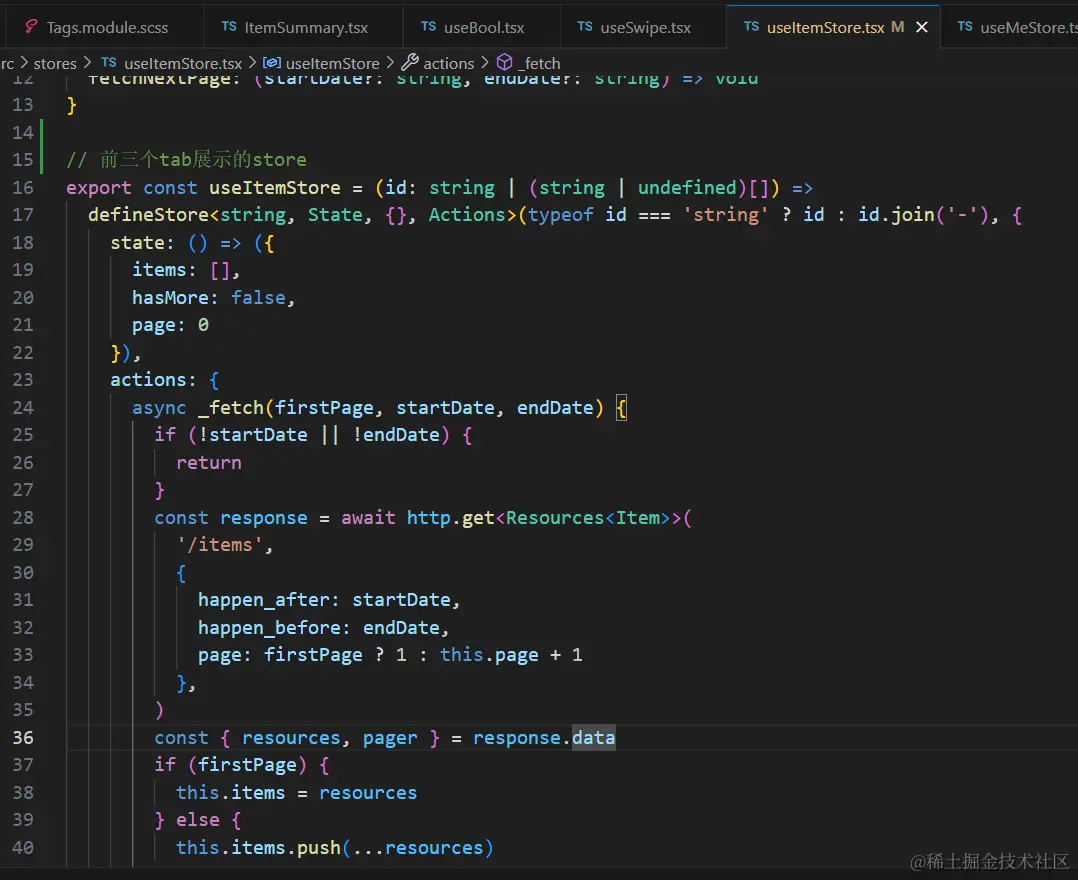Switch to the Tags.module.scss tab

[x=107, y=28]
